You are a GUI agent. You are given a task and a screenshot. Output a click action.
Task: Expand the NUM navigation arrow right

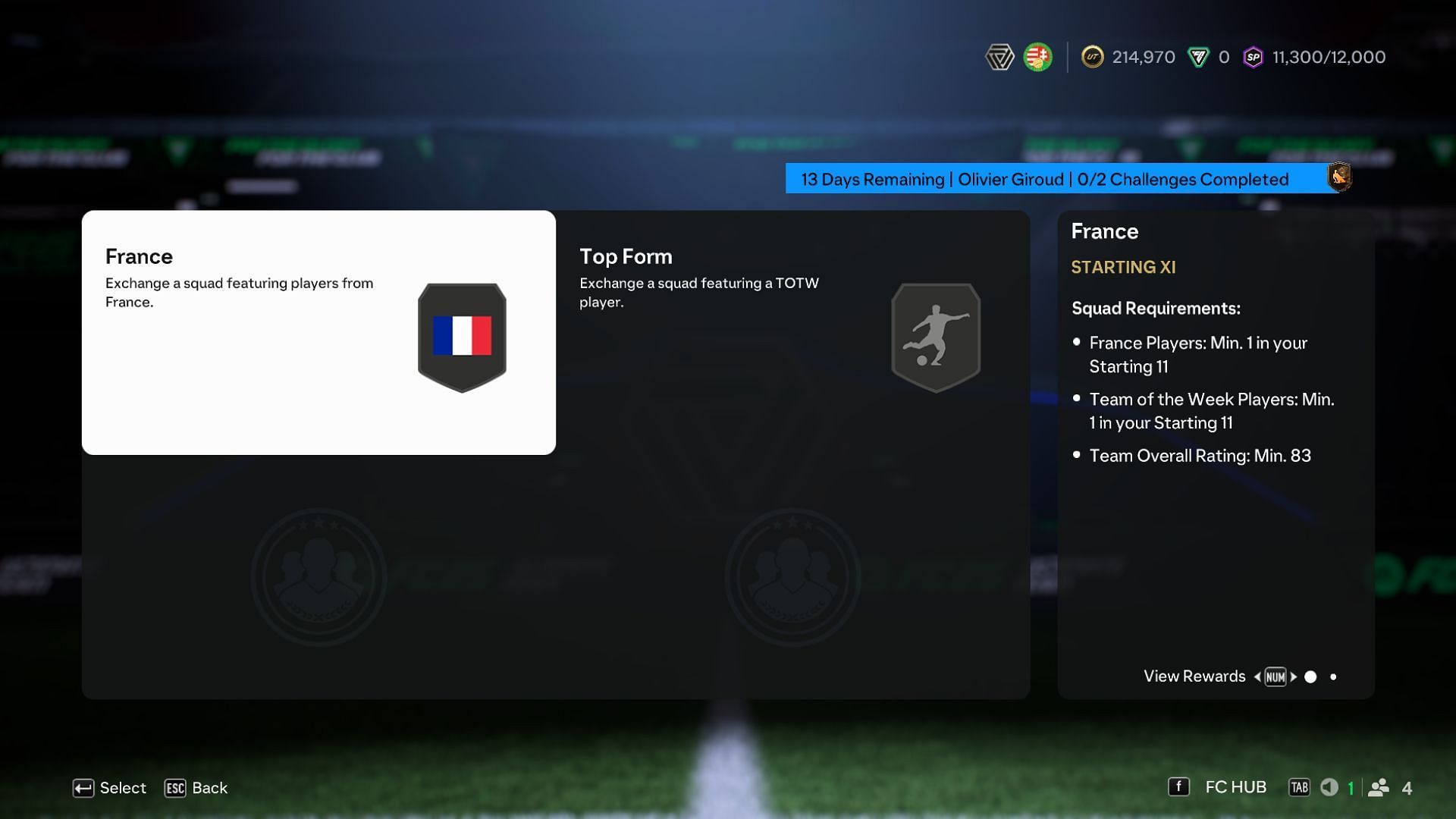[1293, 675]
